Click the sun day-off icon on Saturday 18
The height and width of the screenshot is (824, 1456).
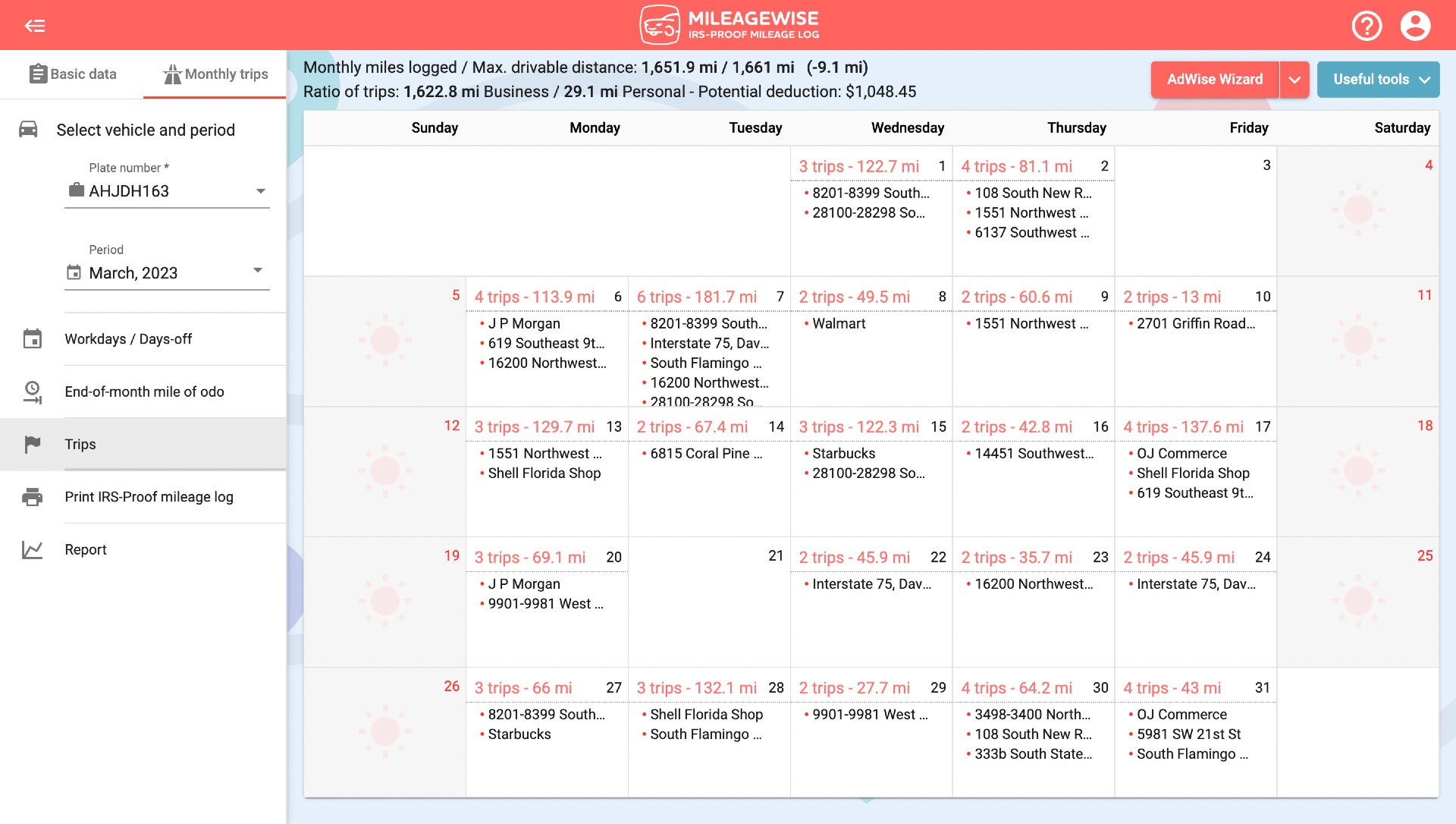click(1357, 470)
